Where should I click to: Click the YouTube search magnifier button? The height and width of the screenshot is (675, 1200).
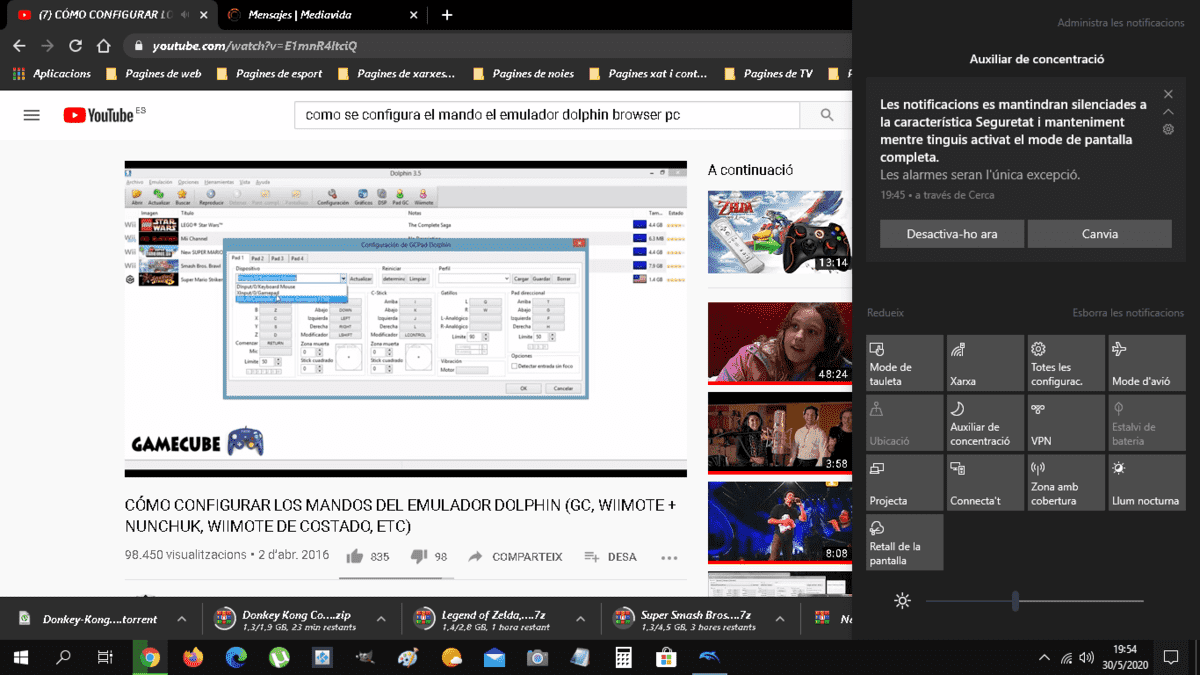pyautogui.click(x=827, y=115)
